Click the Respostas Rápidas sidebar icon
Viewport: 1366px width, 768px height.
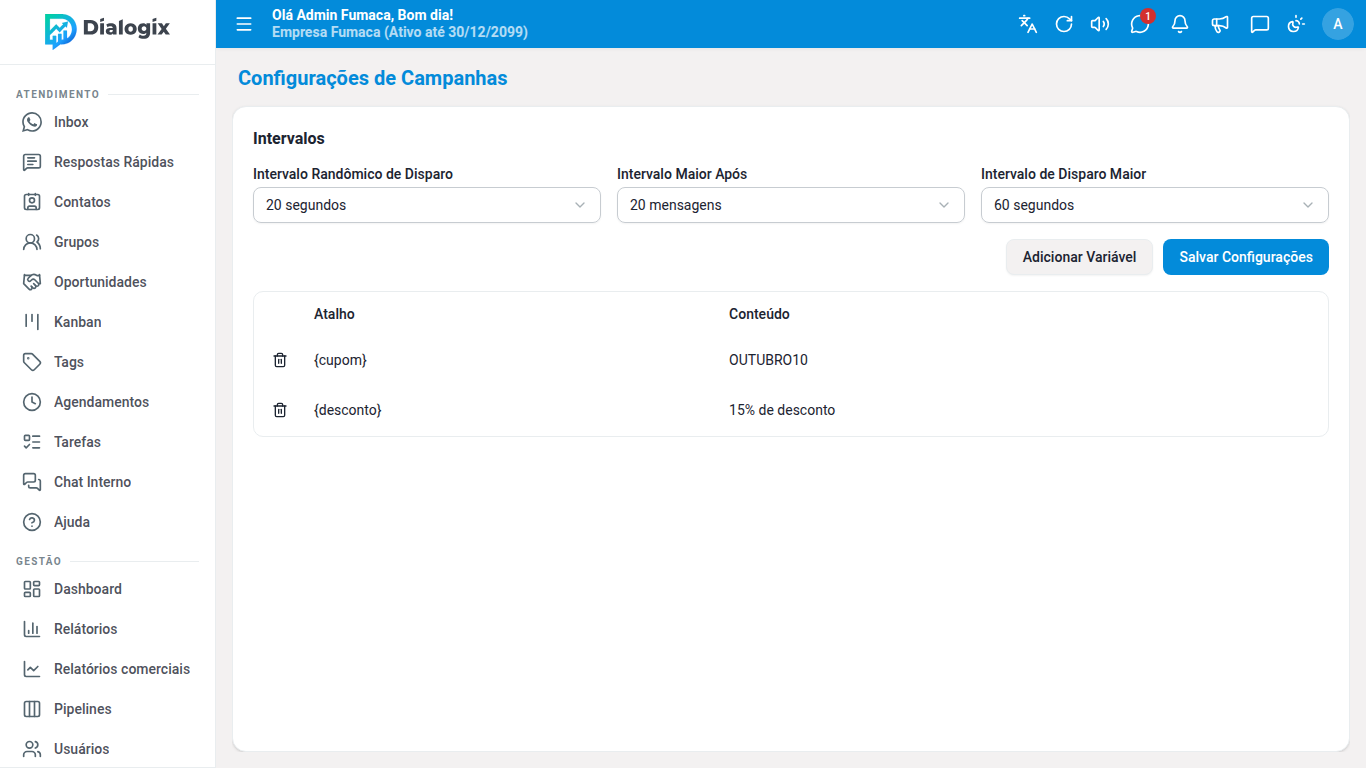[x=32, y=162]
